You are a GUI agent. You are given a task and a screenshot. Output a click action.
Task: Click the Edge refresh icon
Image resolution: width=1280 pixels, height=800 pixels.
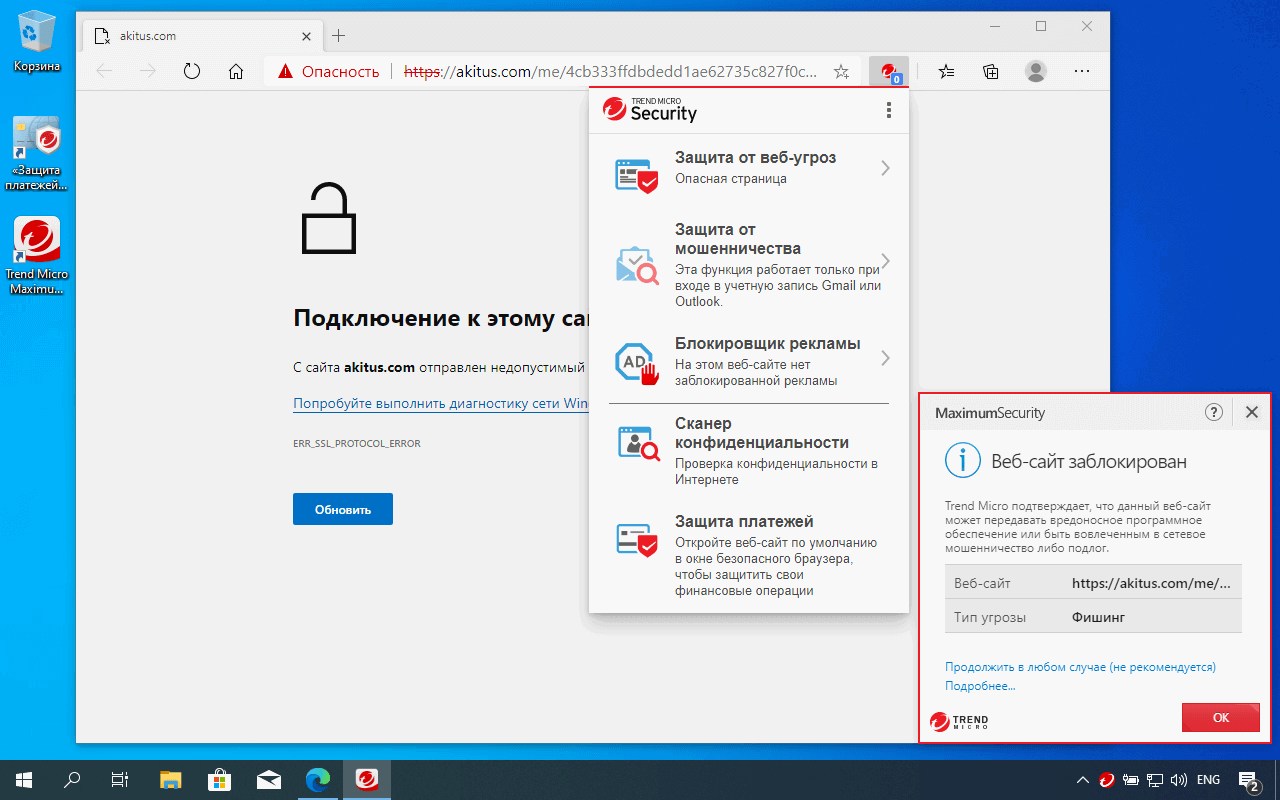[x=192, y=71]
